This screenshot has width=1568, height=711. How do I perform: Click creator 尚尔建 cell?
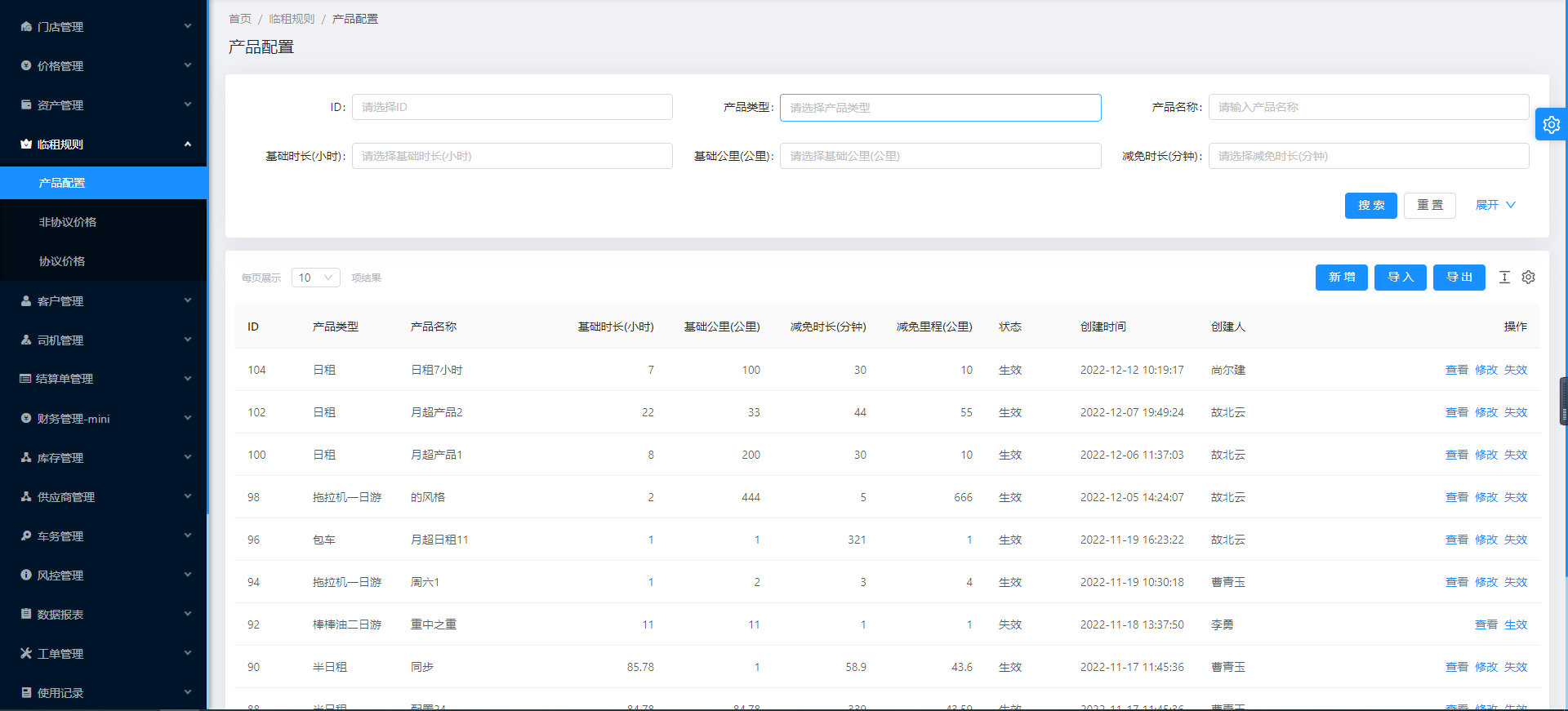click(1227, 370)
